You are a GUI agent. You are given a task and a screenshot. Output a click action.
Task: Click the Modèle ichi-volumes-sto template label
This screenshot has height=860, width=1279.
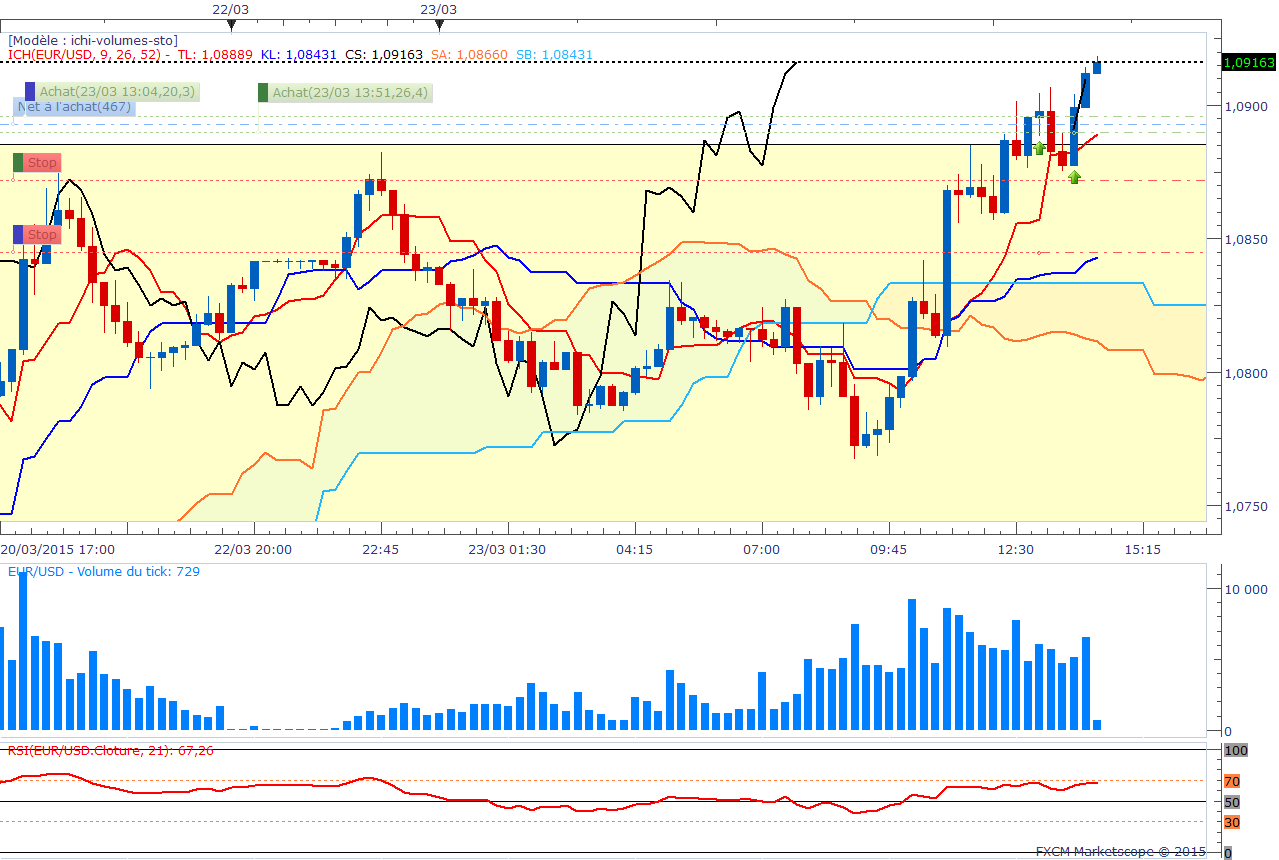93,40
